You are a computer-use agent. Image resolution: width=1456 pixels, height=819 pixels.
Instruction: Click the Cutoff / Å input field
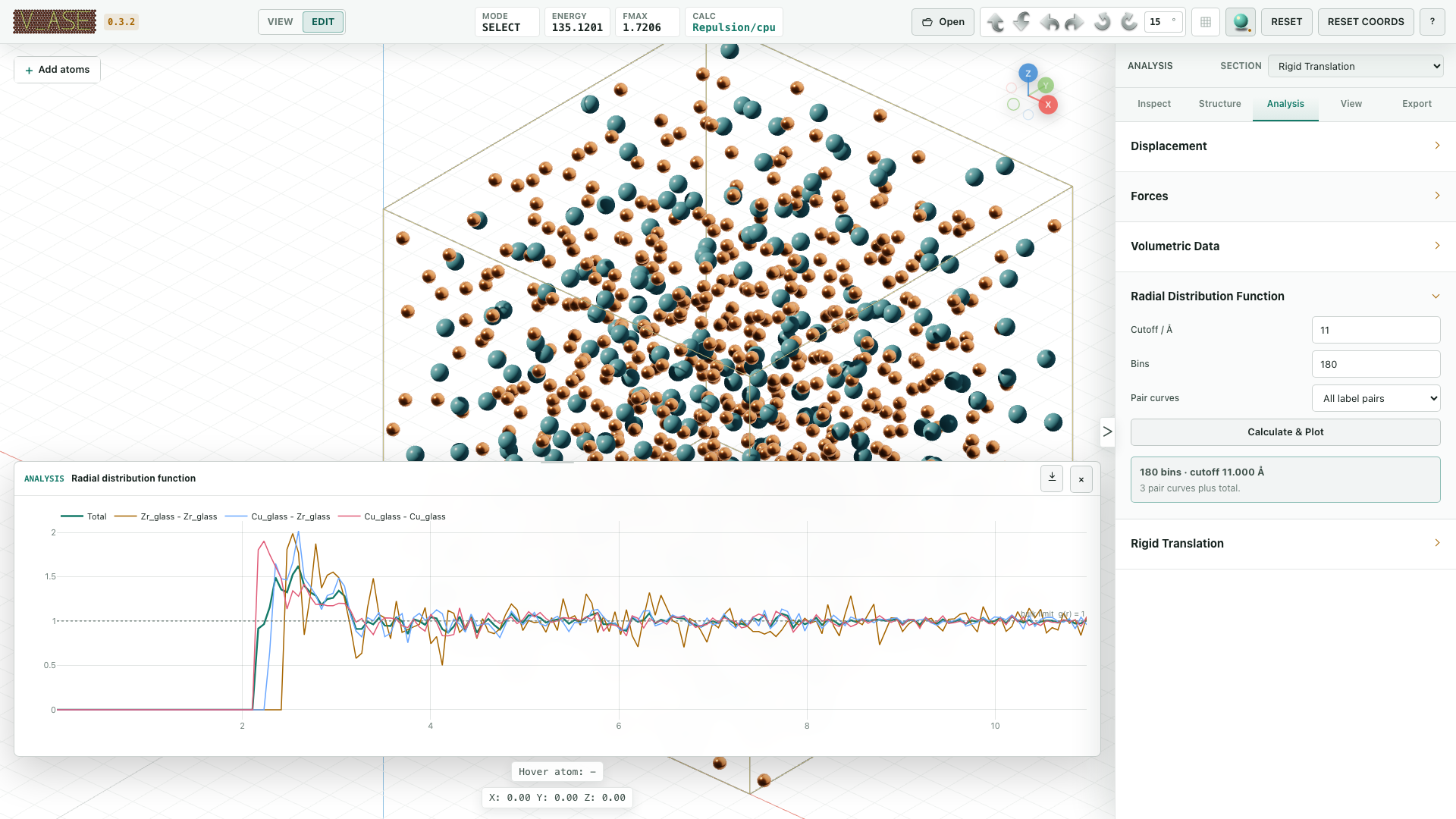click(x=1376, y=330)
